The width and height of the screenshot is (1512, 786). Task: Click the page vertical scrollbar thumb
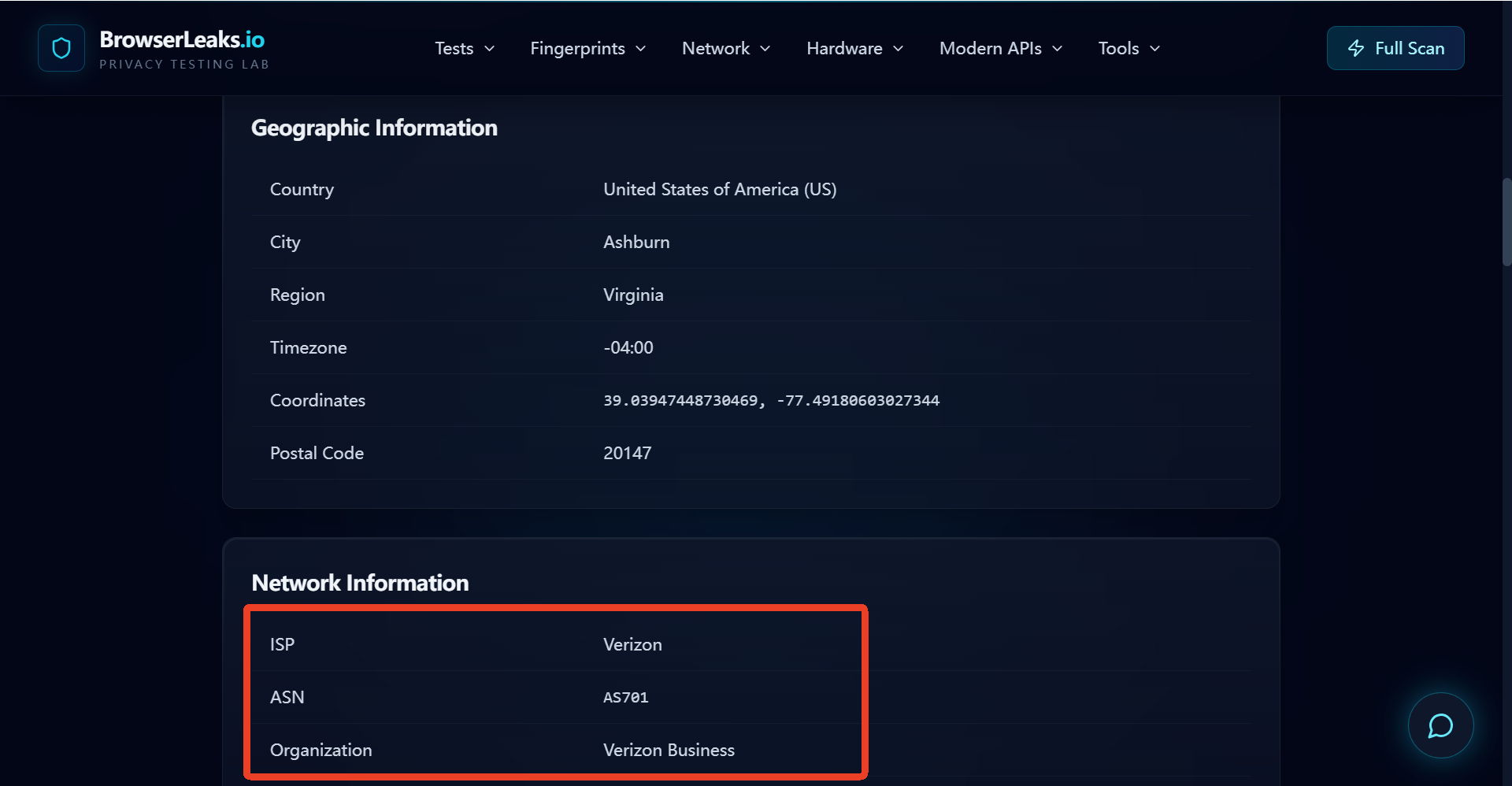pyautogui.click(x=1506, y=222)
